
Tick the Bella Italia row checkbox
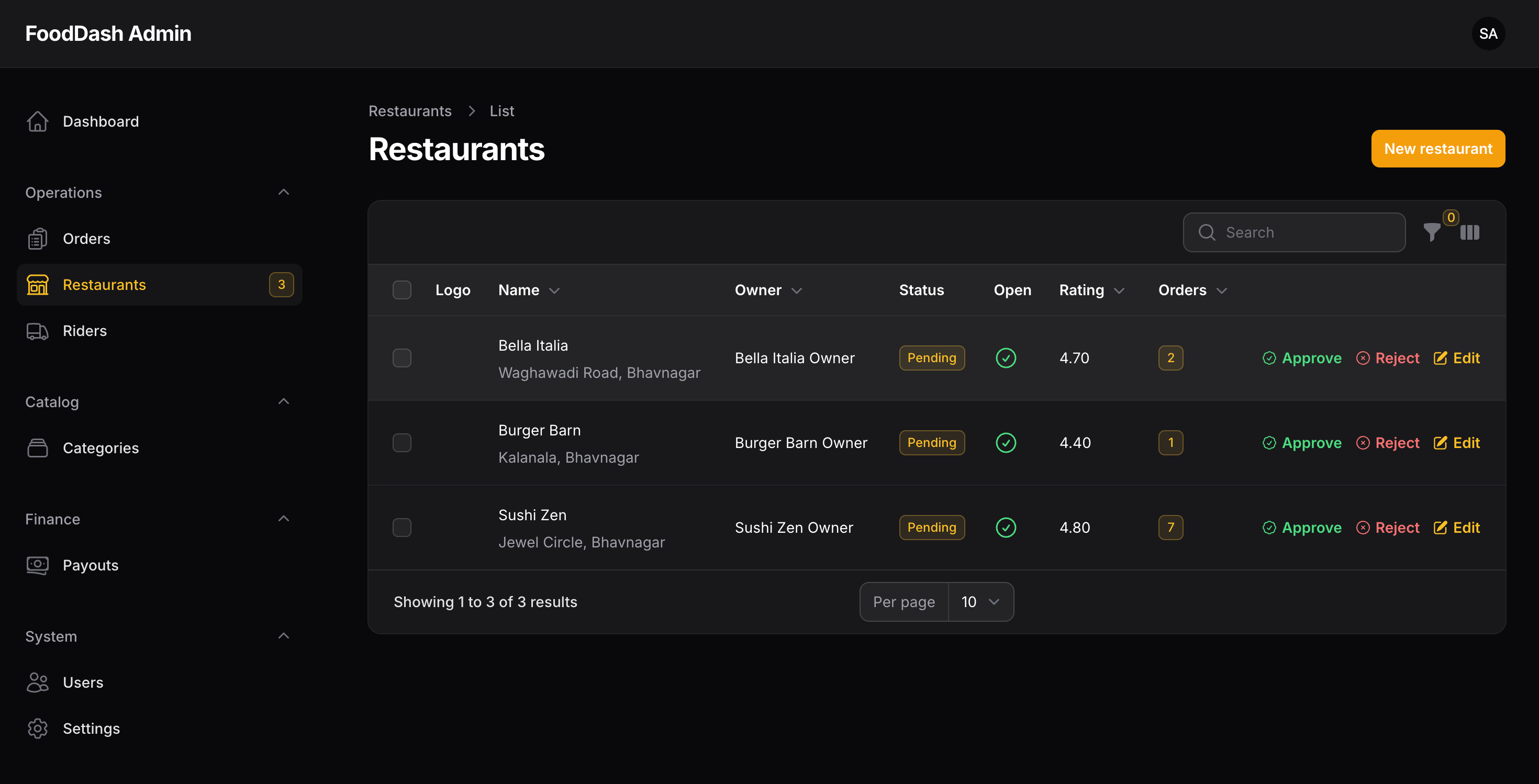tap(402, 359)
